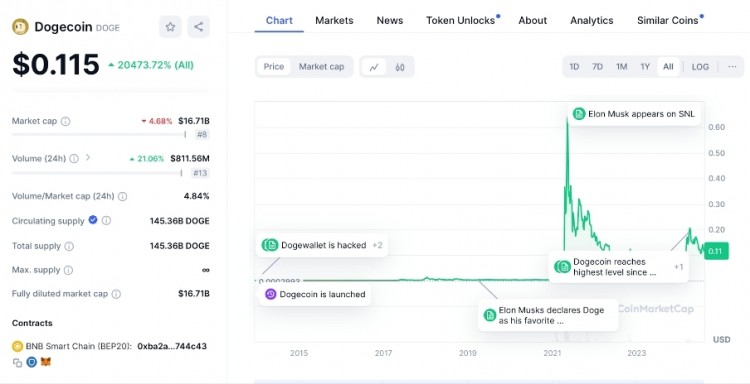Select the 1Y time range
The image size is (750, 384).
[x=645, y=67]
